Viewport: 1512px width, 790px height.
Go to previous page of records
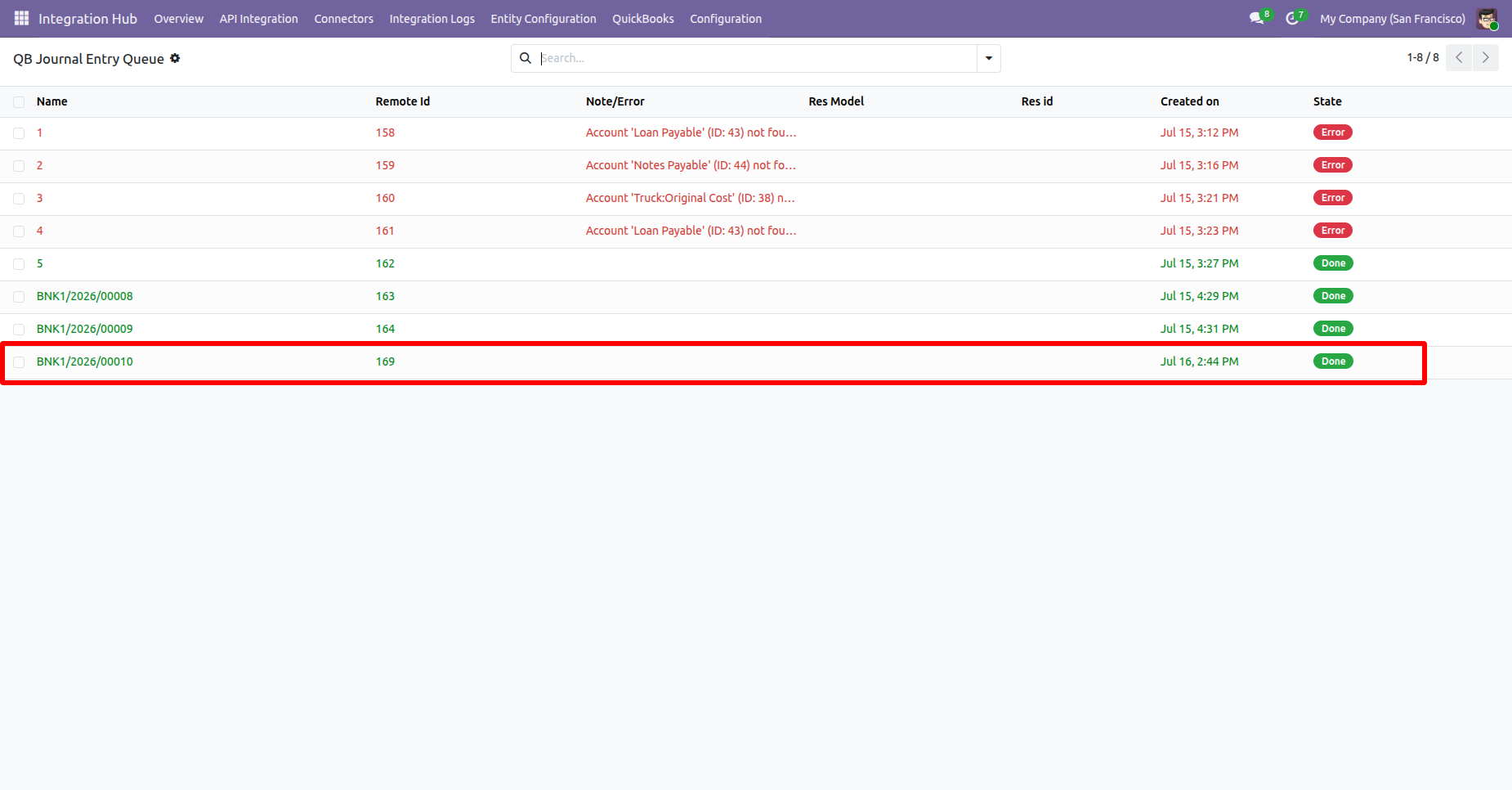[x=1459, y=57]
